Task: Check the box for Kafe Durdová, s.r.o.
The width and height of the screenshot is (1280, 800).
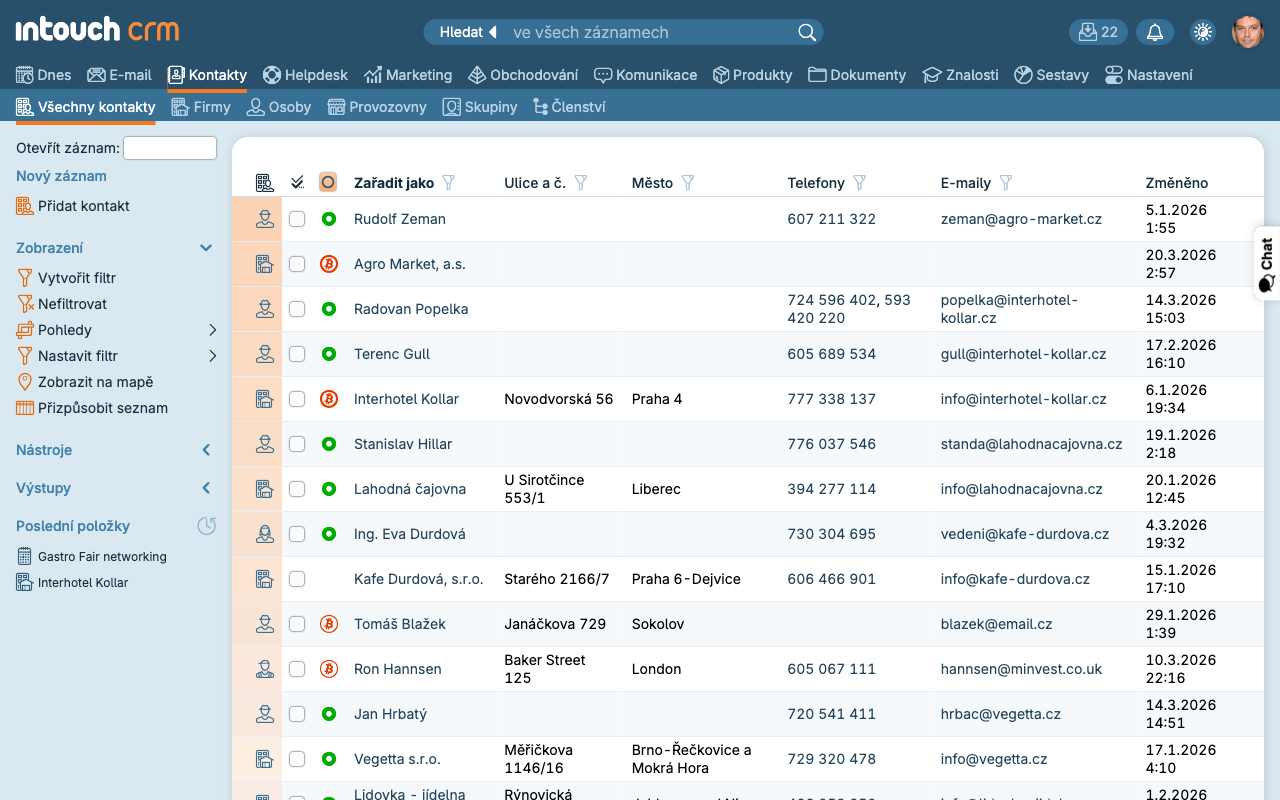Action: tap(297, 579)
